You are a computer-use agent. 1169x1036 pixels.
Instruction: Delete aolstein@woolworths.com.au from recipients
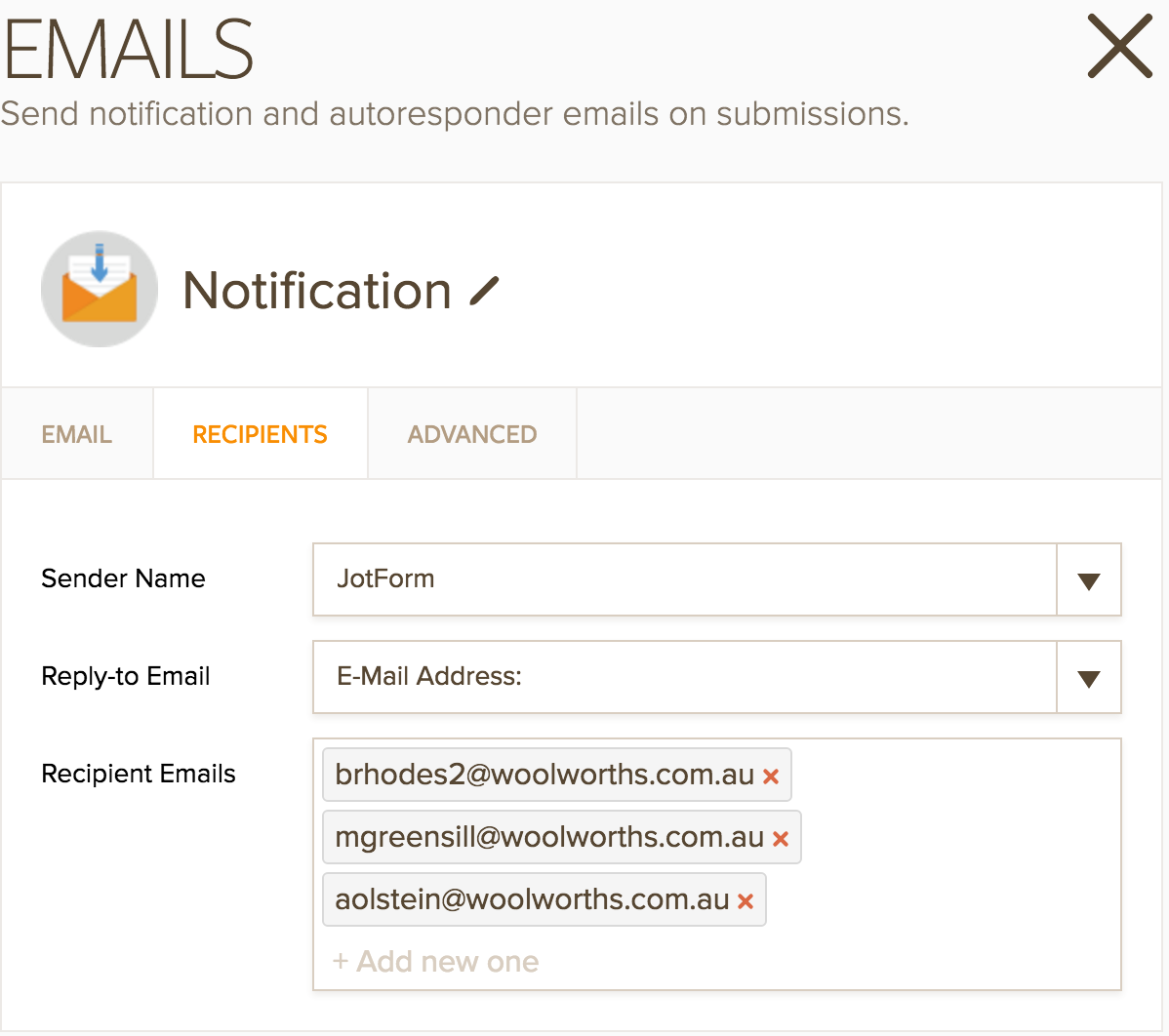point(746,901)
